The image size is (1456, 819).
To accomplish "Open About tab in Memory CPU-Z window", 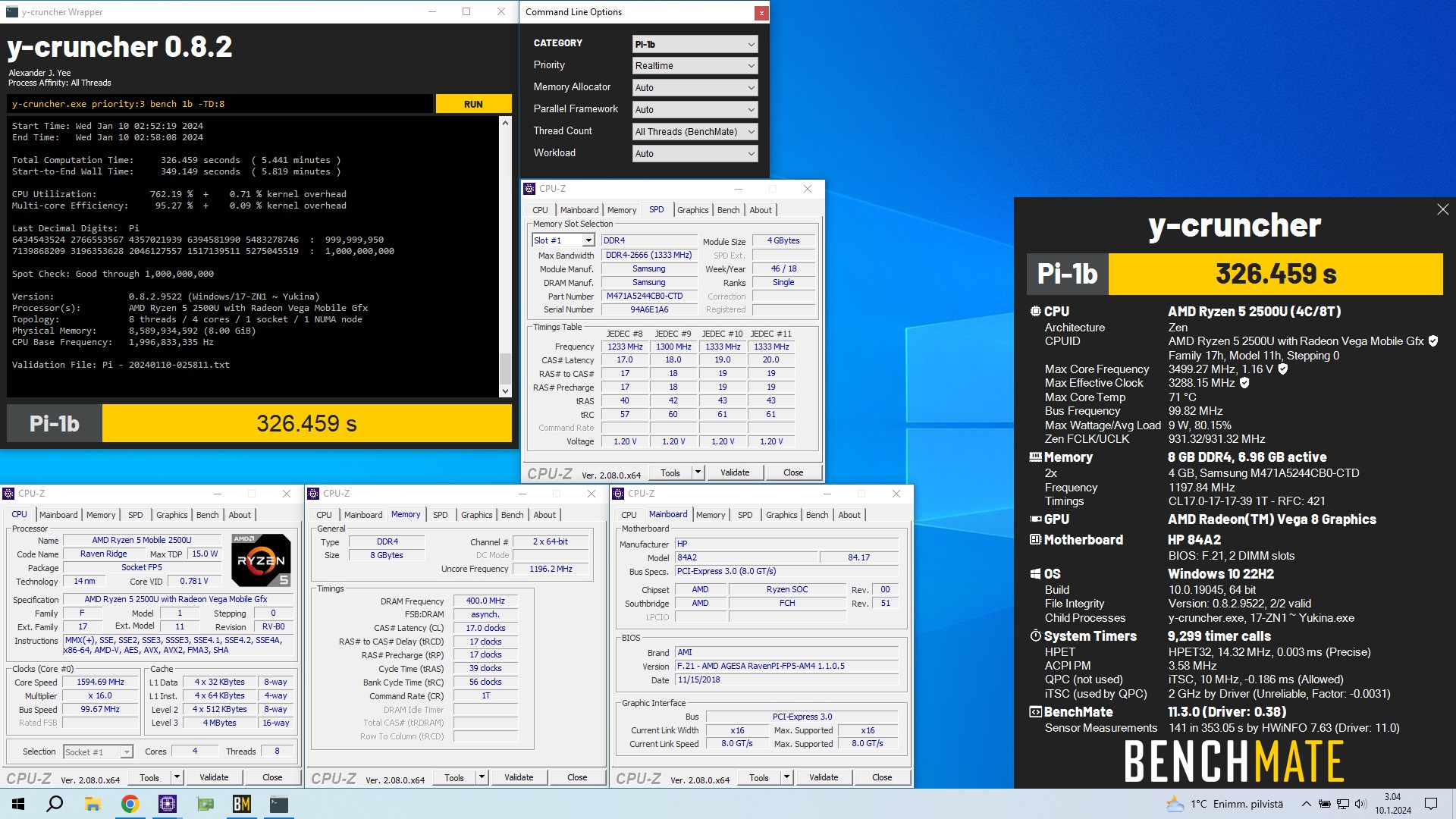I will (x=544, y=515).
